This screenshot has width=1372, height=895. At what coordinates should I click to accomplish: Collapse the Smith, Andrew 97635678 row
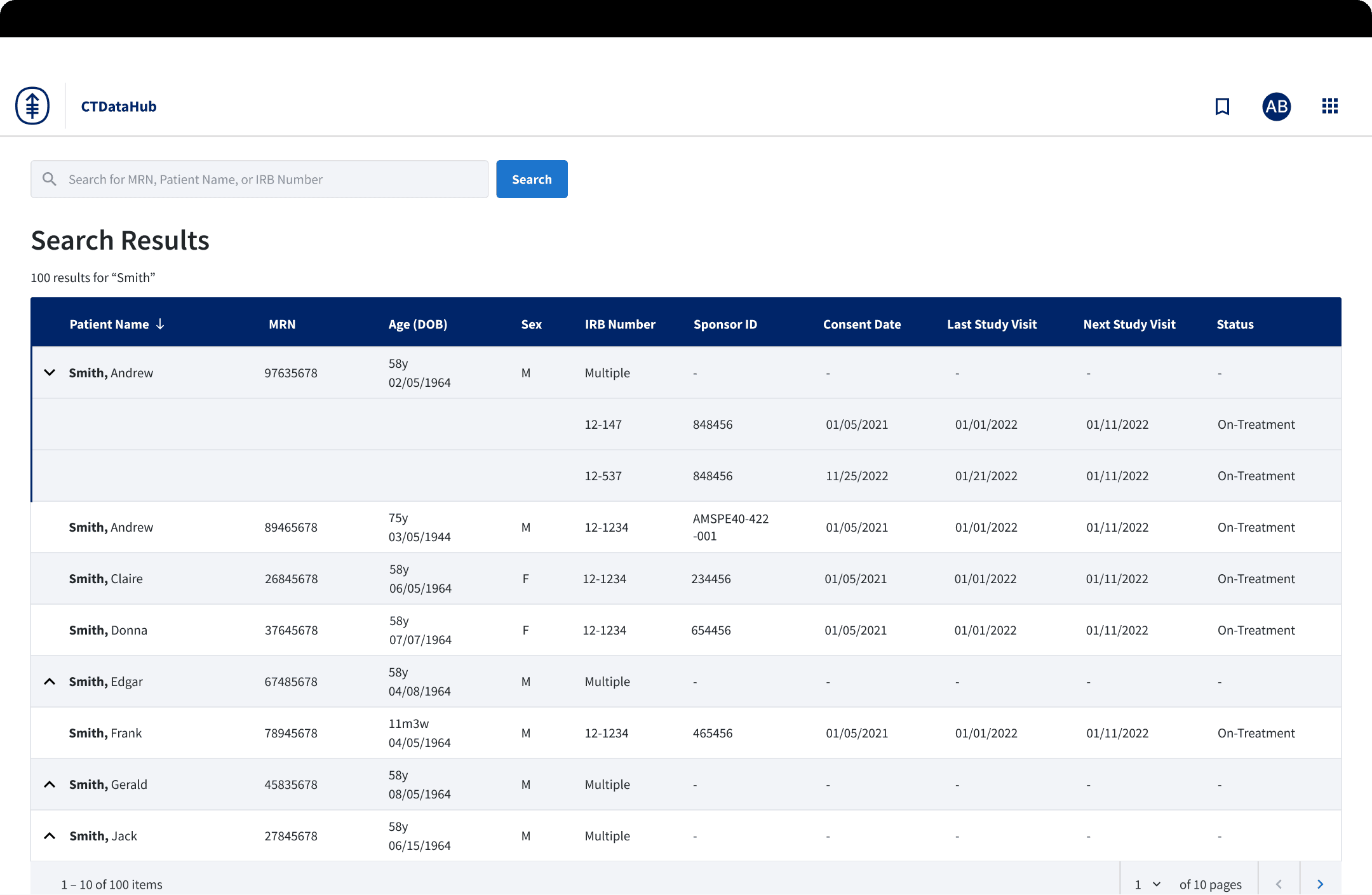[50, 372]
